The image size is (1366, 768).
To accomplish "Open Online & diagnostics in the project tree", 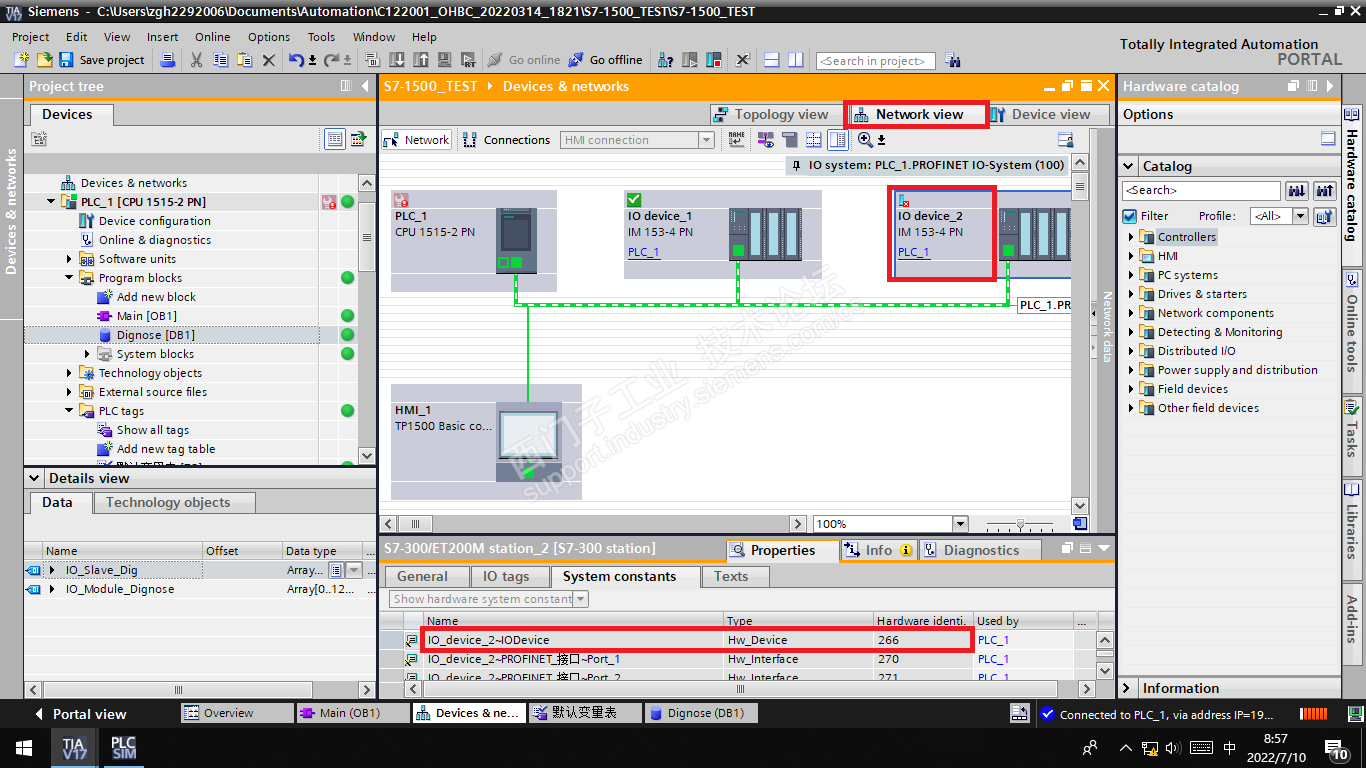I will (155, 240).
